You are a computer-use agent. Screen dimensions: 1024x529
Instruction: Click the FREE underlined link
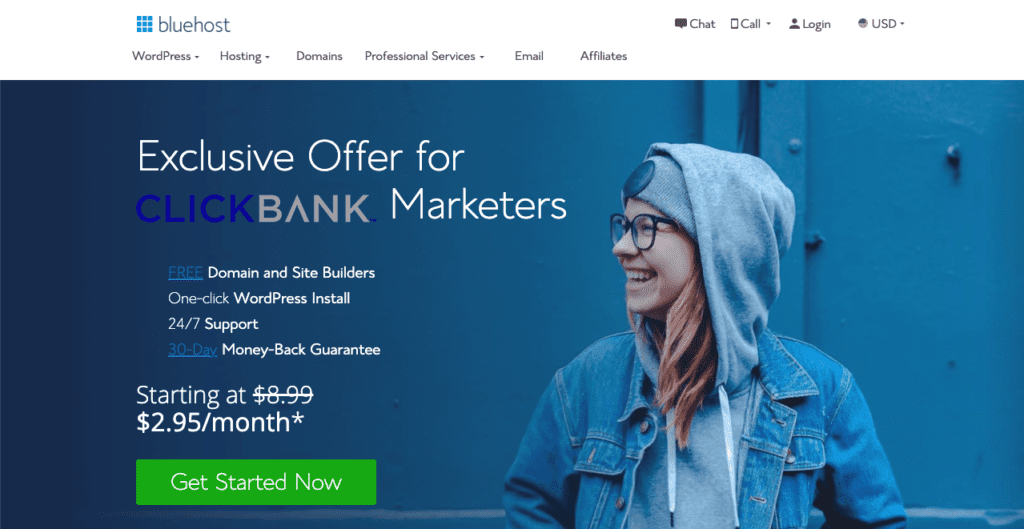click(x=185, y=272)
